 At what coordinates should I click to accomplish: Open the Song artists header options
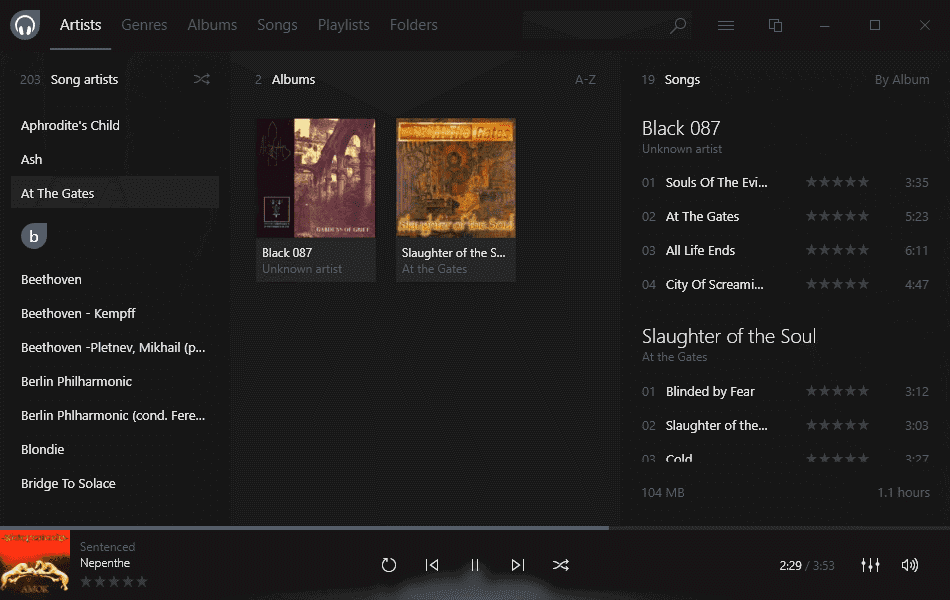[x=83, y=79]
